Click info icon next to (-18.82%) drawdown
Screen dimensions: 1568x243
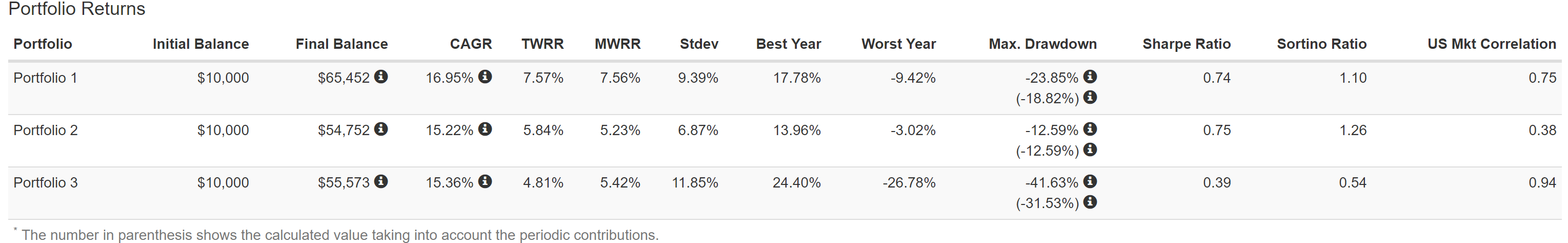pyautogui.click(x=1090, y=97)
